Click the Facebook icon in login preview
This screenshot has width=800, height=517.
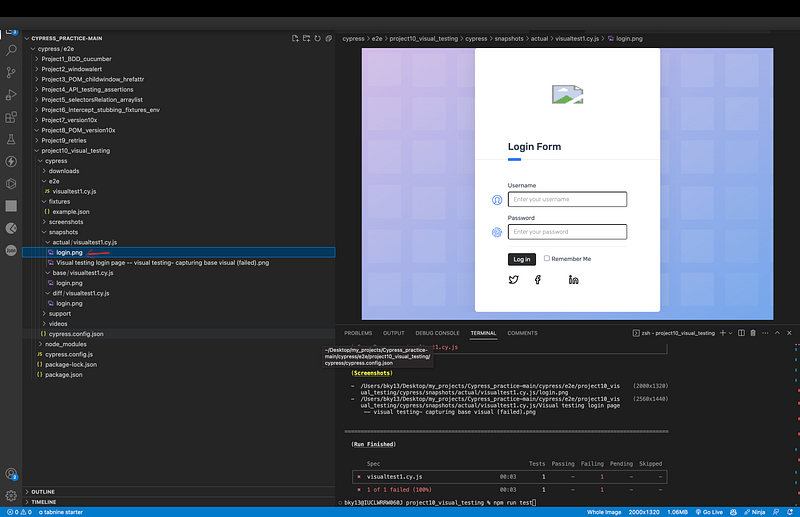click(538, 279)
